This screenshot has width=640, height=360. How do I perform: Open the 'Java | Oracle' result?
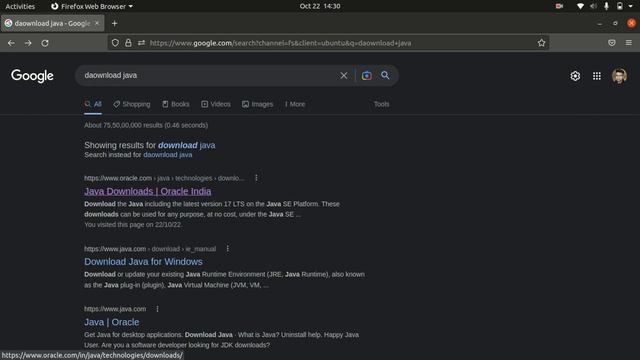(111, 322)
